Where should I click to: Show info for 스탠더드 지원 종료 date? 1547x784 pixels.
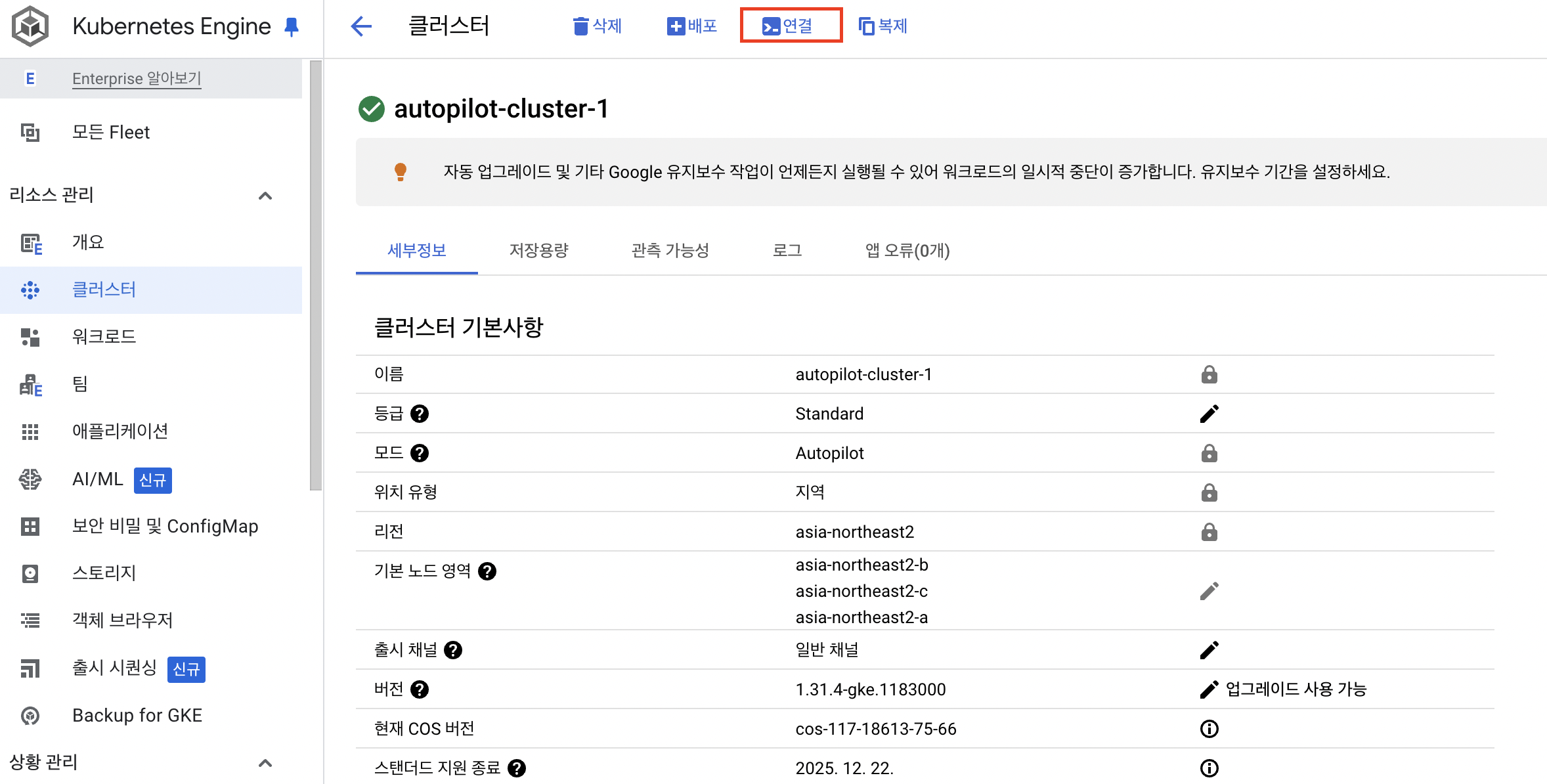pos(1209,768)
